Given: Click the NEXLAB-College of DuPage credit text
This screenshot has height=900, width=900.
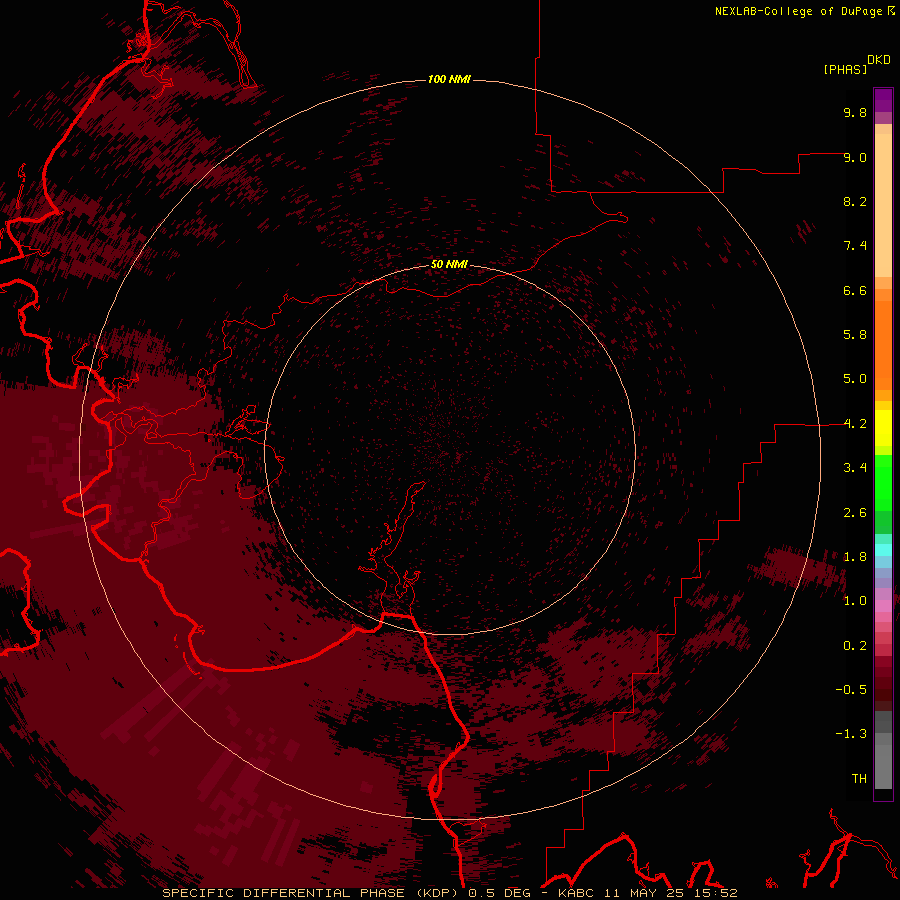Looking at the screenshot, I should [800, 11].
